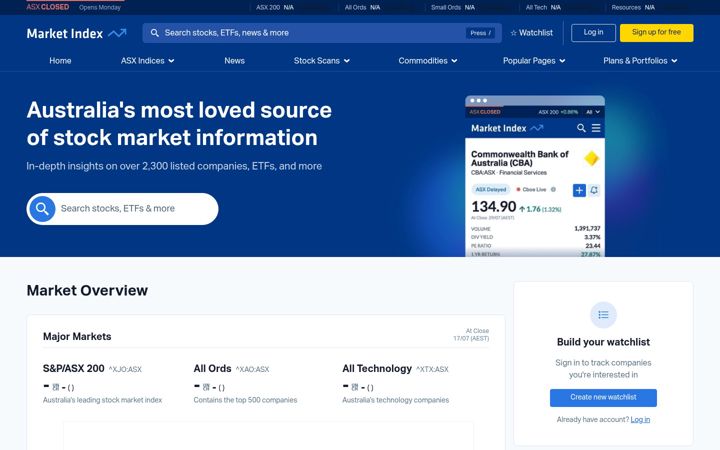Click the Log in button

[x=593, y=33]
